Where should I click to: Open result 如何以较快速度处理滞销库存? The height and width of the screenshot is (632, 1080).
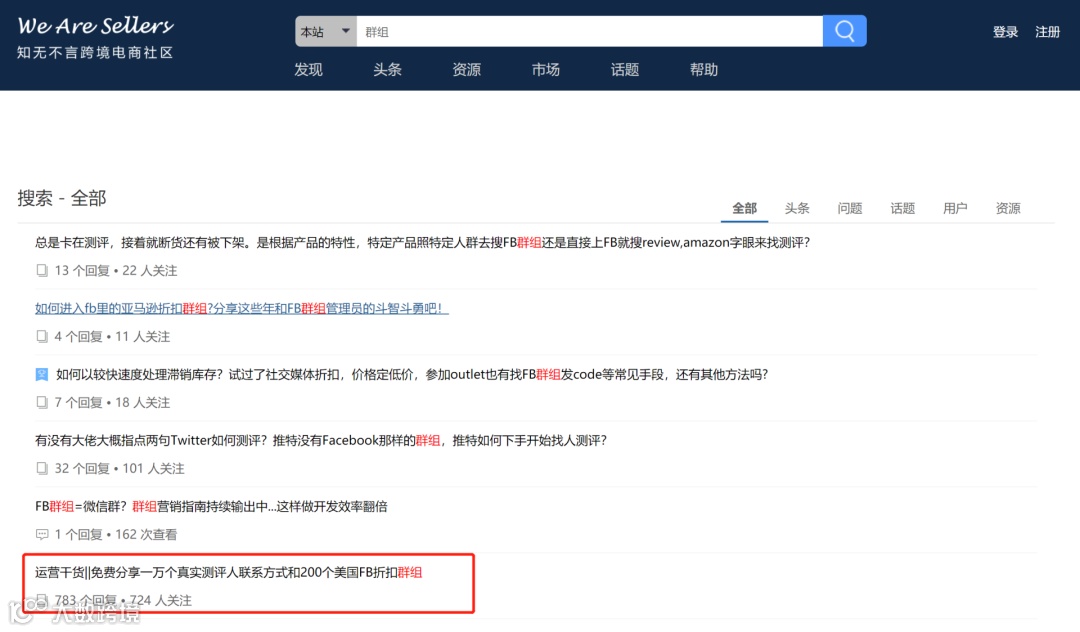click(x=412, y=375)
